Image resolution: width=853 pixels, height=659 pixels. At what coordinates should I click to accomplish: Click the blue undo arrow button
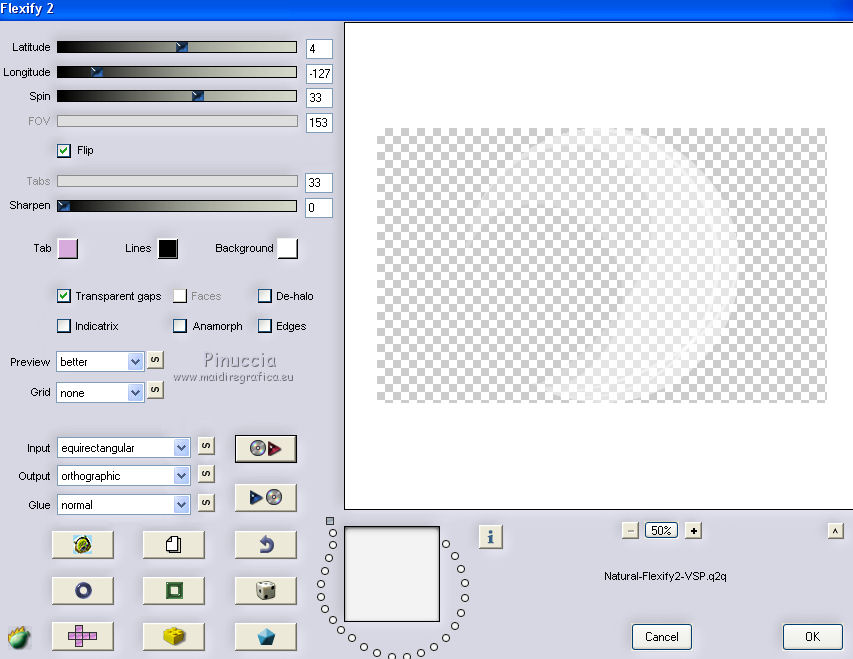click(265, 544)
